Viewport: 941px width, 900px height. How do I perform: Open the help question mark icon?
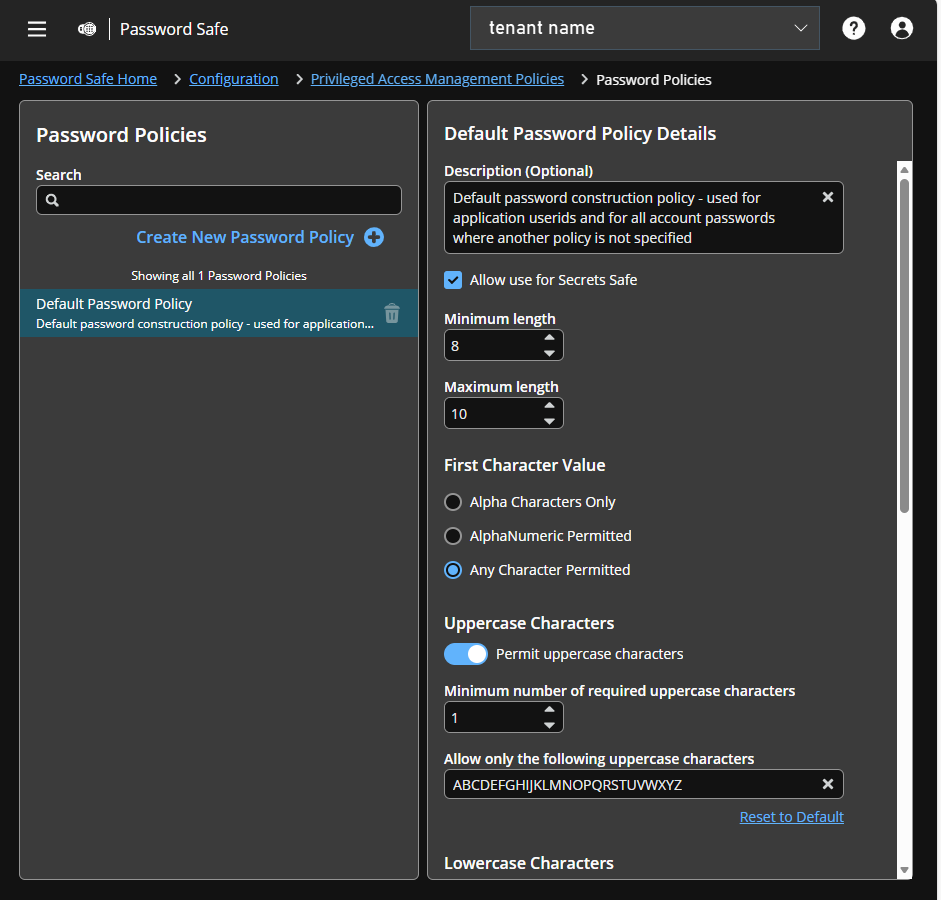(853, 28)
